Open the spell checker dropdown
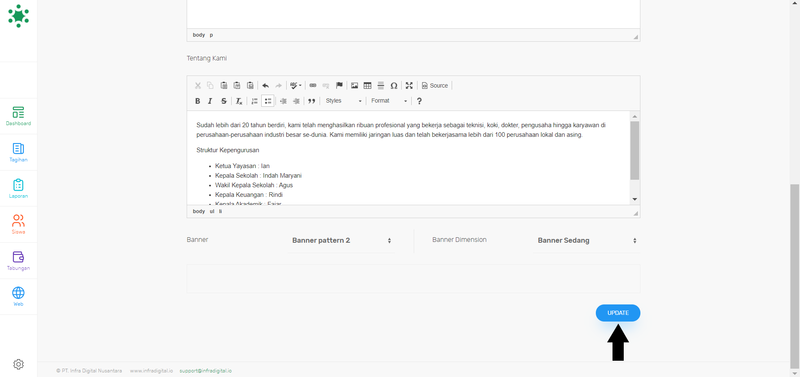The width and height of the screenshot is (800, 377). tap(295, 86)
